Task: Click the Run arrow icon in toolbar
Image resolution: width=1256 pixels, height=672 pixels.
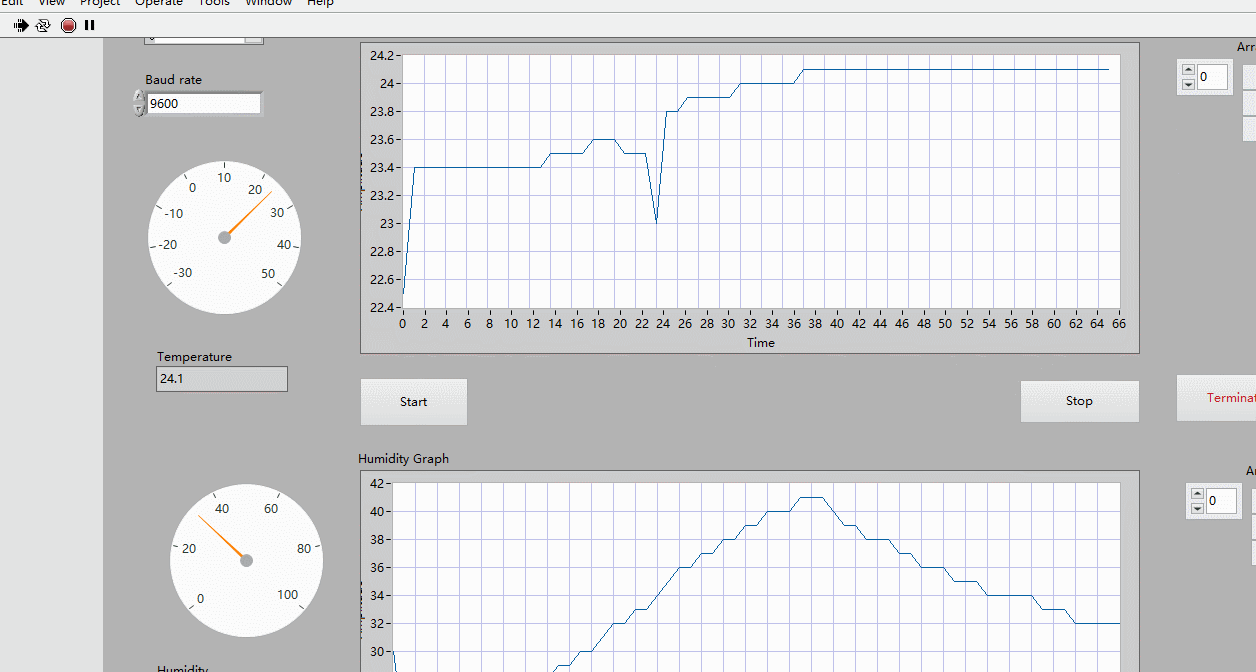Action: [21, 26]
